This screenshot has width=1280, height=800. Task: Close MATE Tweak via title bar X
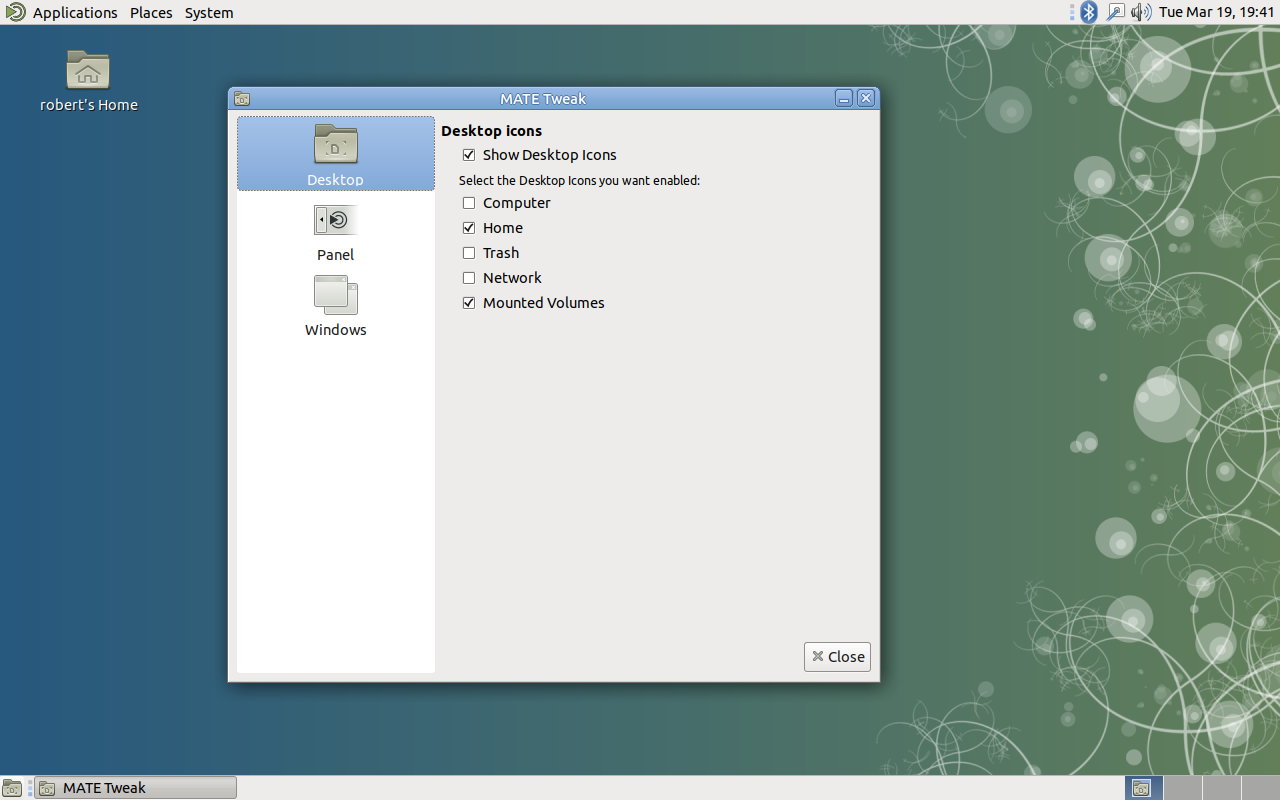866,98
